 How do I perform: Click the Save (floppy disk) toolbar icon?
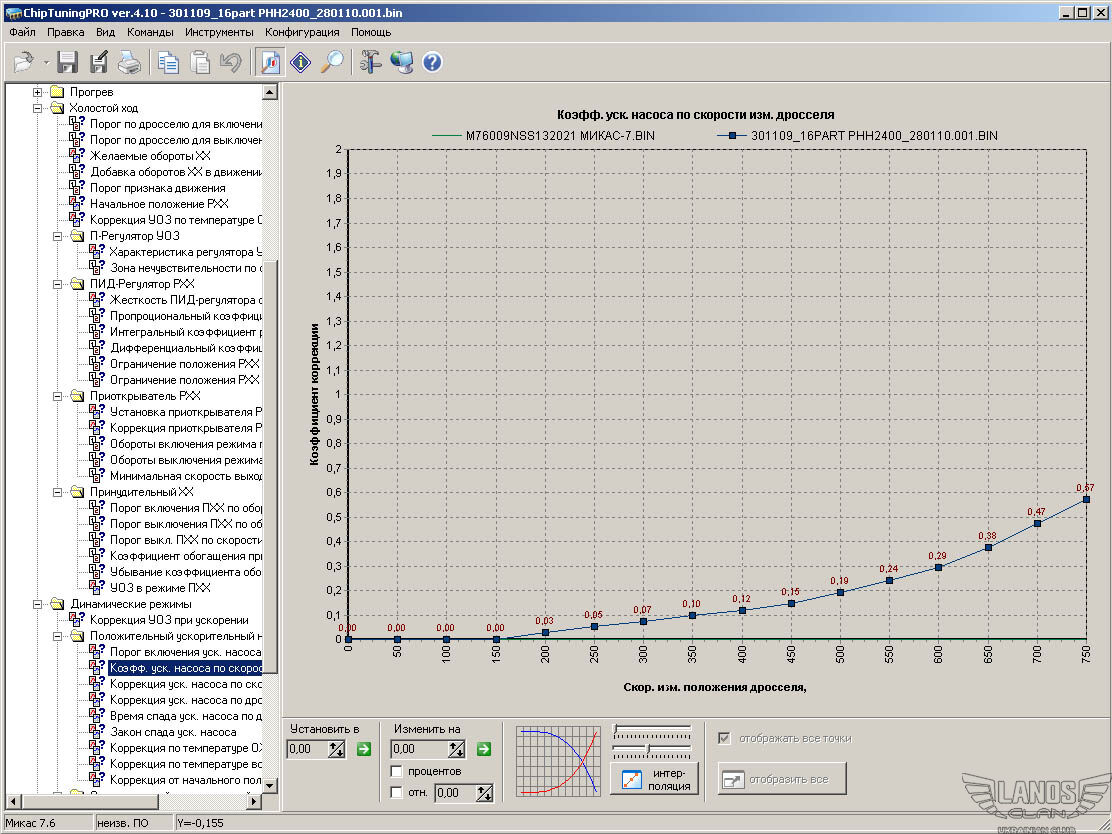tap(68, 62)
